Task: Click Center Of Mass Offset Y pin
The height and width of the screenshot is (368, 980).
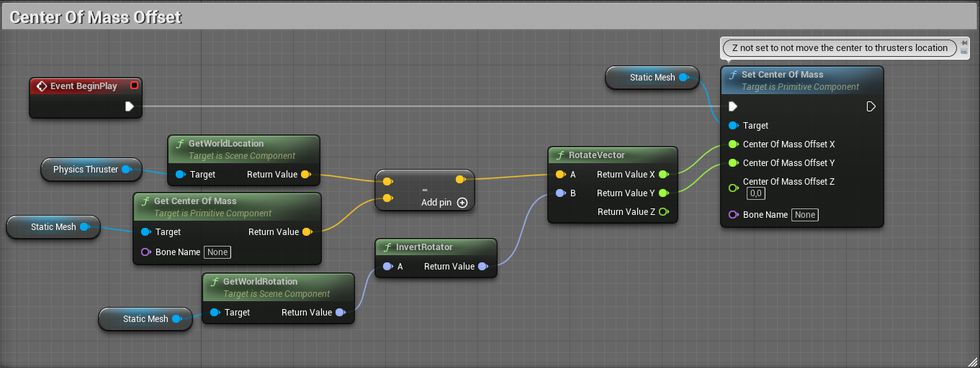Action: (x=733, y=162)
